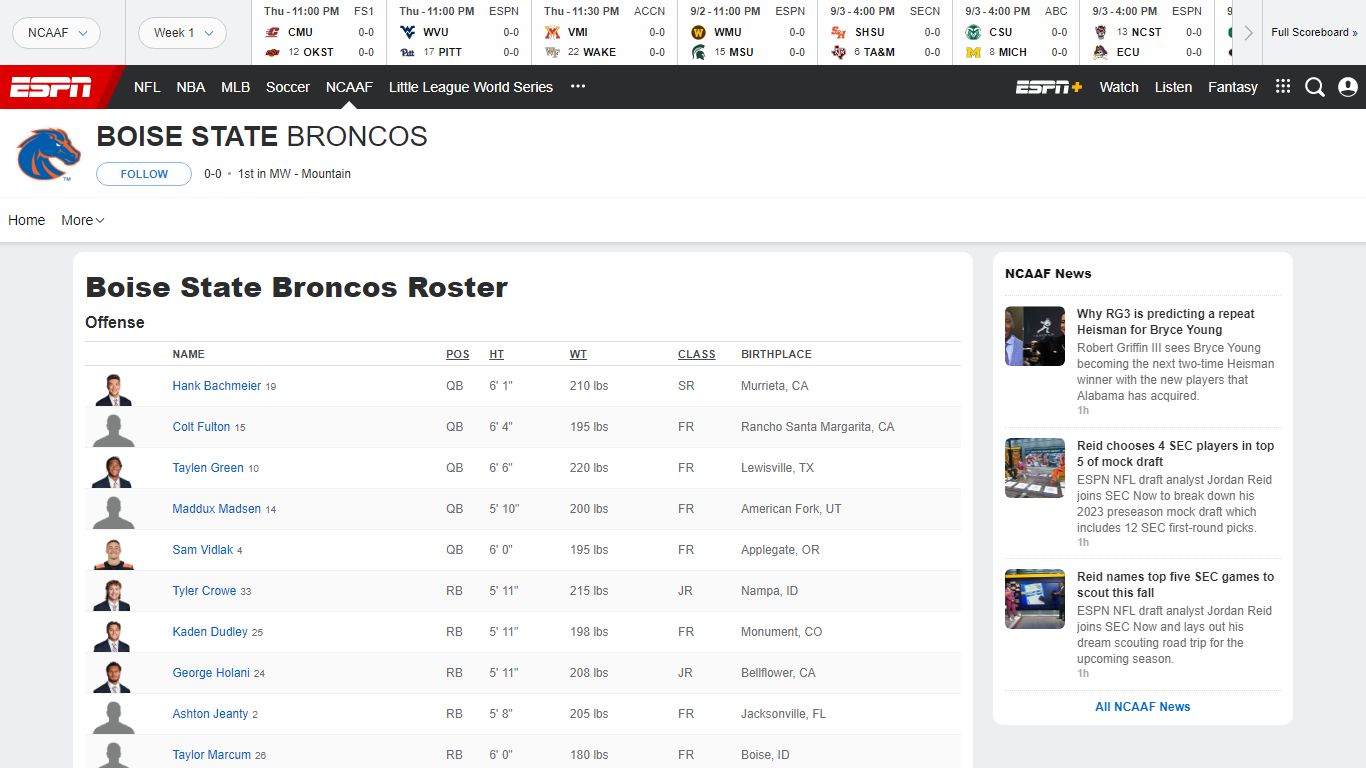Open Maddux Madsen player page

(217, 509)
